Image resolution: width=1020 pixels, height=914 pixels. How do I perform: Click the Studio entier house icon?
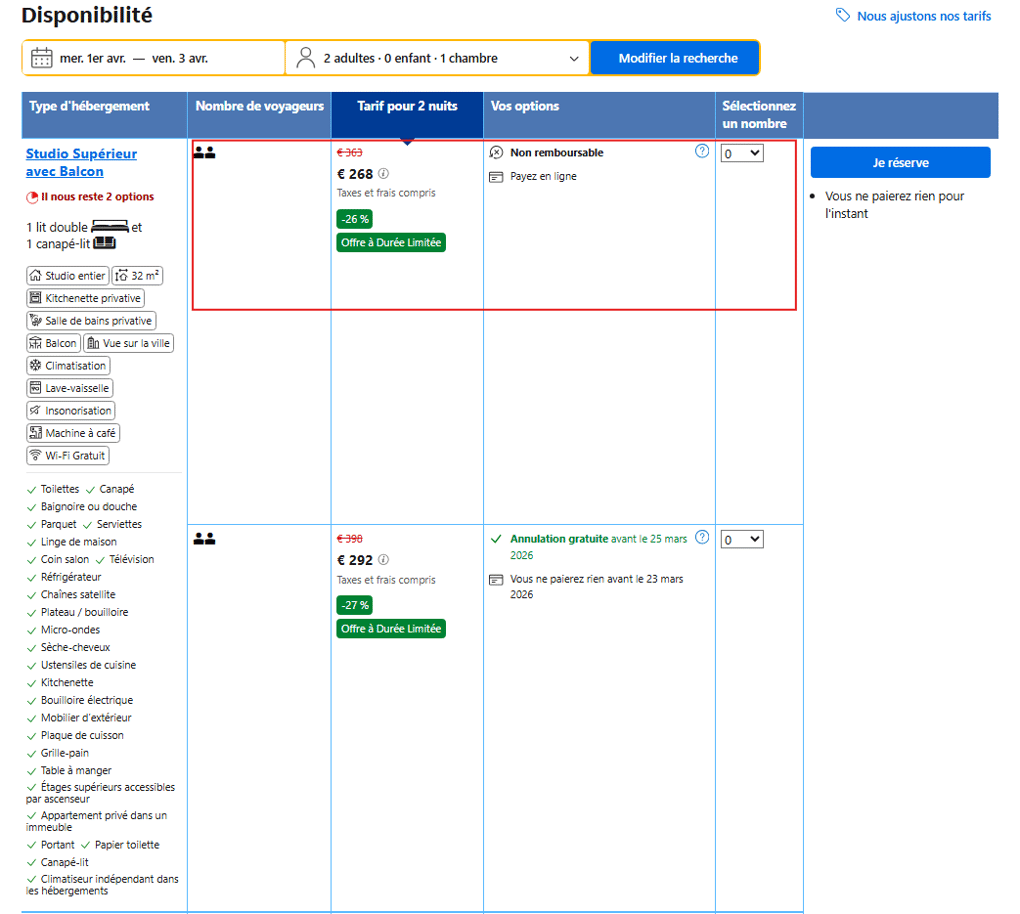[x=36, y=276]
